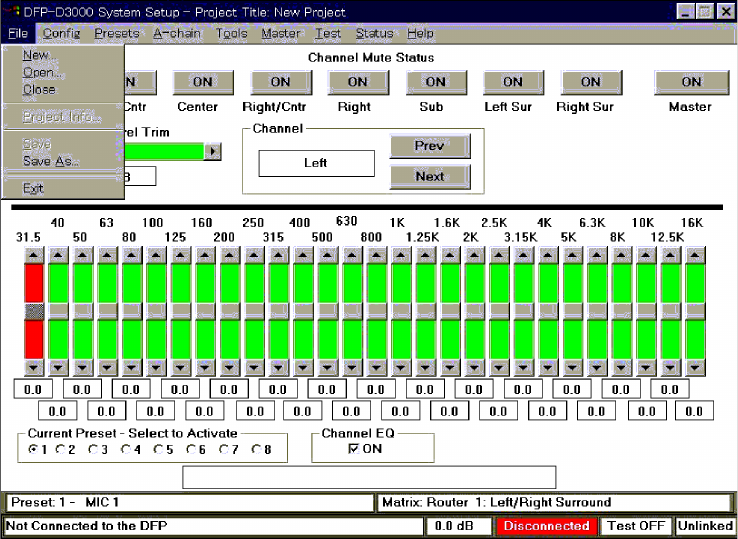Image resolution: width=738 pixels, height=539 pixels.
Task: Toggle the Center channel mute ON button
Action: pyautogui.click(x=203, y=82)
